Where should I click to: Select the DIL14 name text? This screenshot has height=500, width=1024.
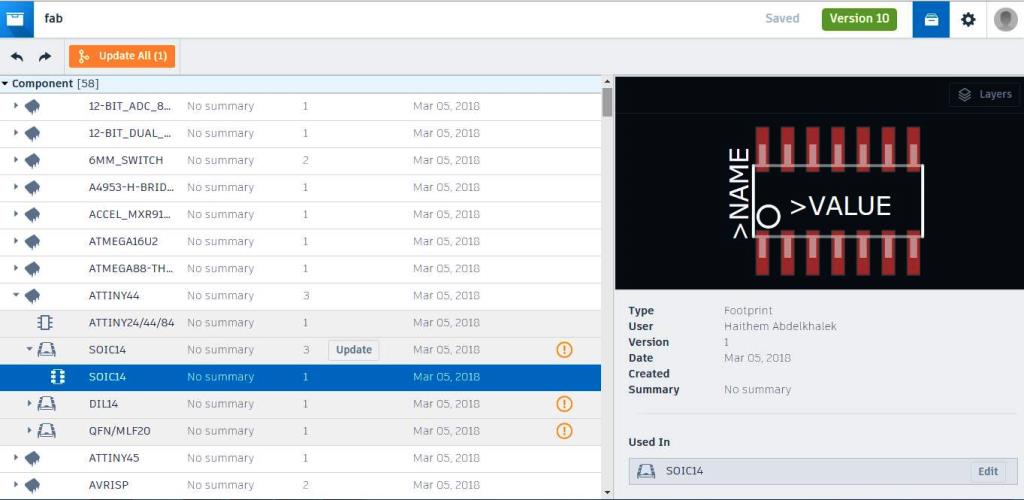(x=103, y=404)
